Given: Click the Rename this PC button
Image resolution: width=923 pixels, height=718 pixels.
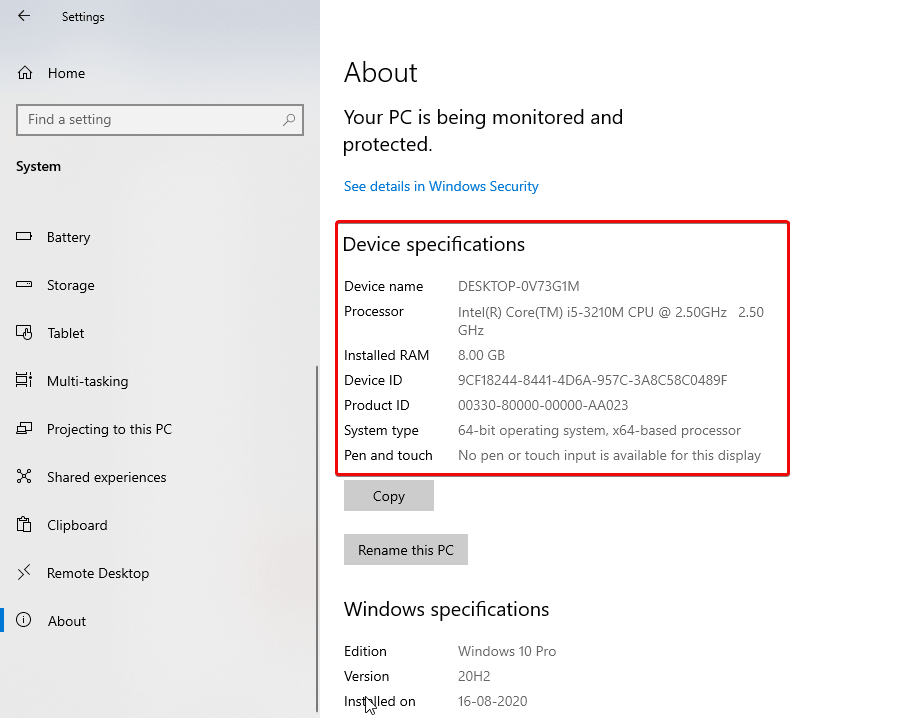Looking at the screenshot, I should pyautogui.click(x=405, y=549).
